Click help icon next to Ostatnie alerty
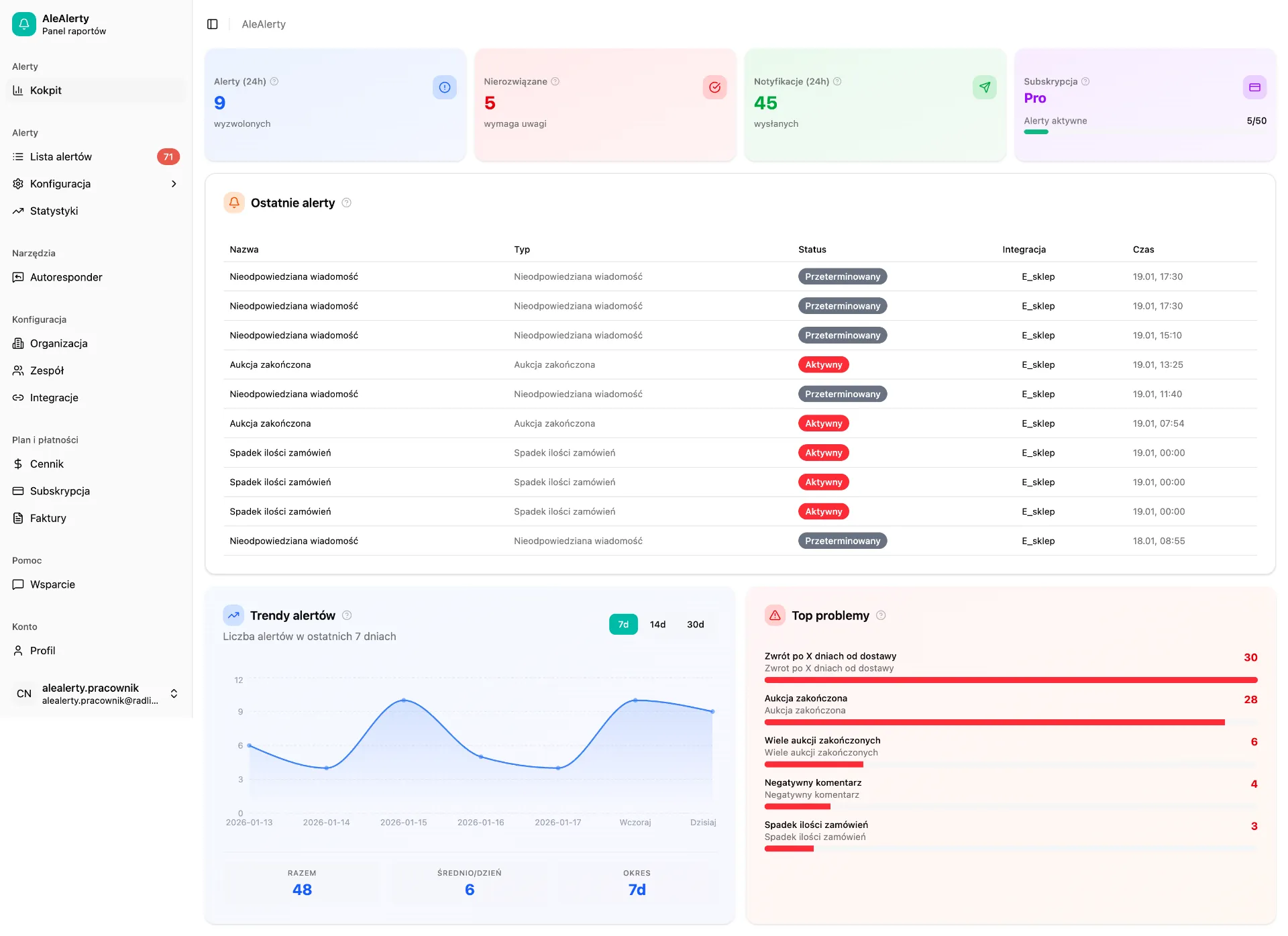Image resolution: width=1288 pixels, height=936 pixels. coord(347,203)
